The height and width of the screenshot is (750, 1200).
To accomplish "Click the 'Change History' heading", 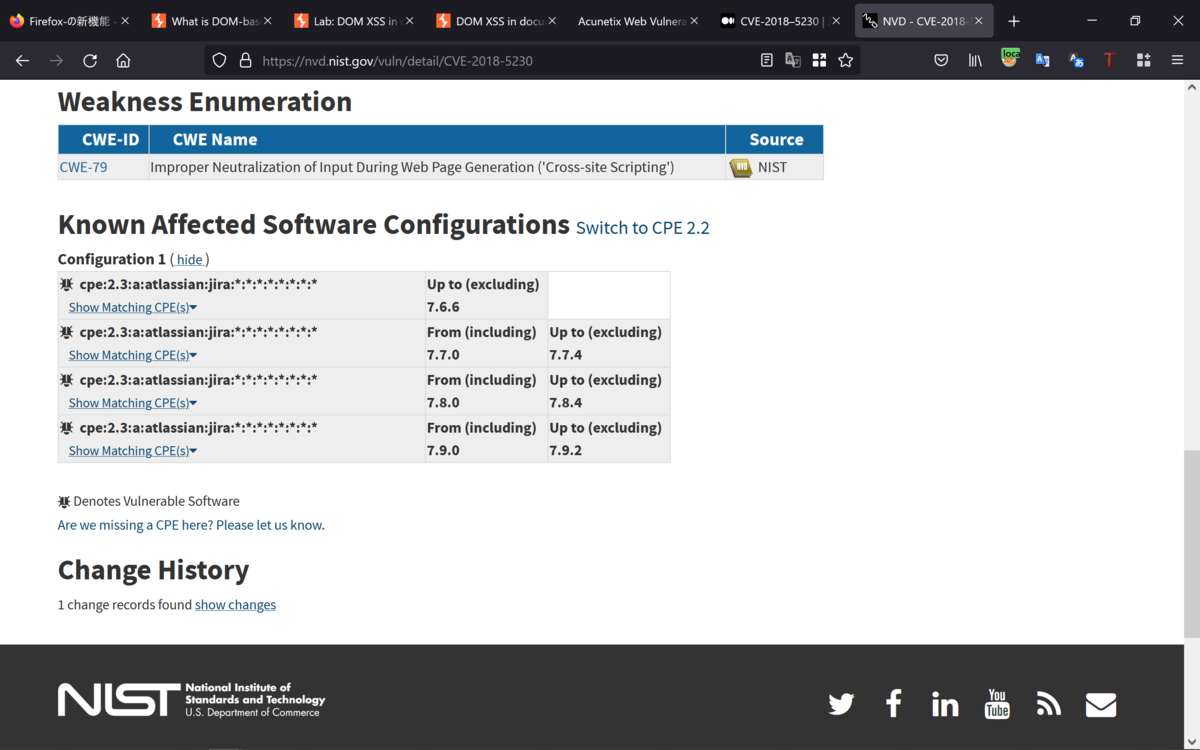I will [153, 570].
